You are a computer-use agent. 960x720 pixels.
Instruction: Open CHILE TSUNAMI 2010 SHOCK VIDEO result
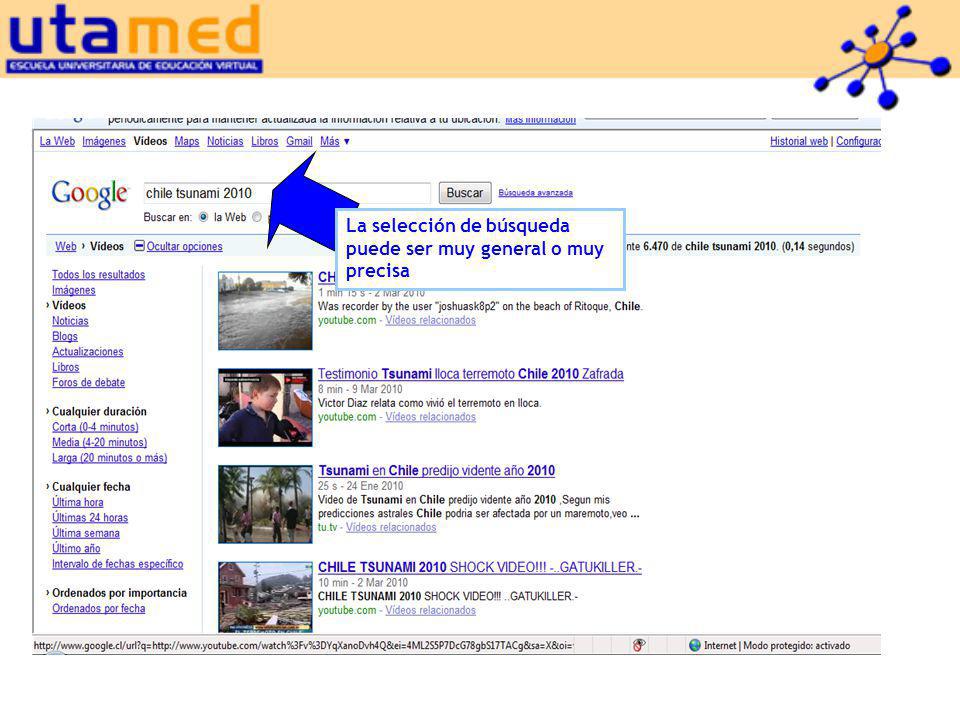click(480, 567)
